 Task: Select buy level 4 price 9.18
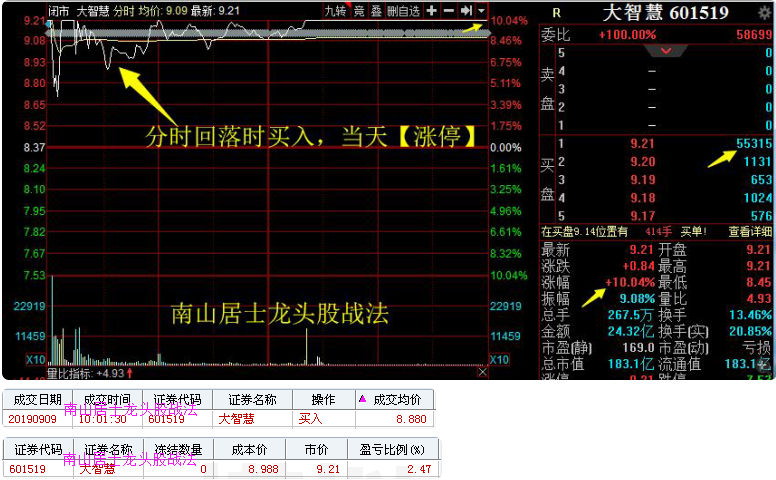tap(642, 198)
